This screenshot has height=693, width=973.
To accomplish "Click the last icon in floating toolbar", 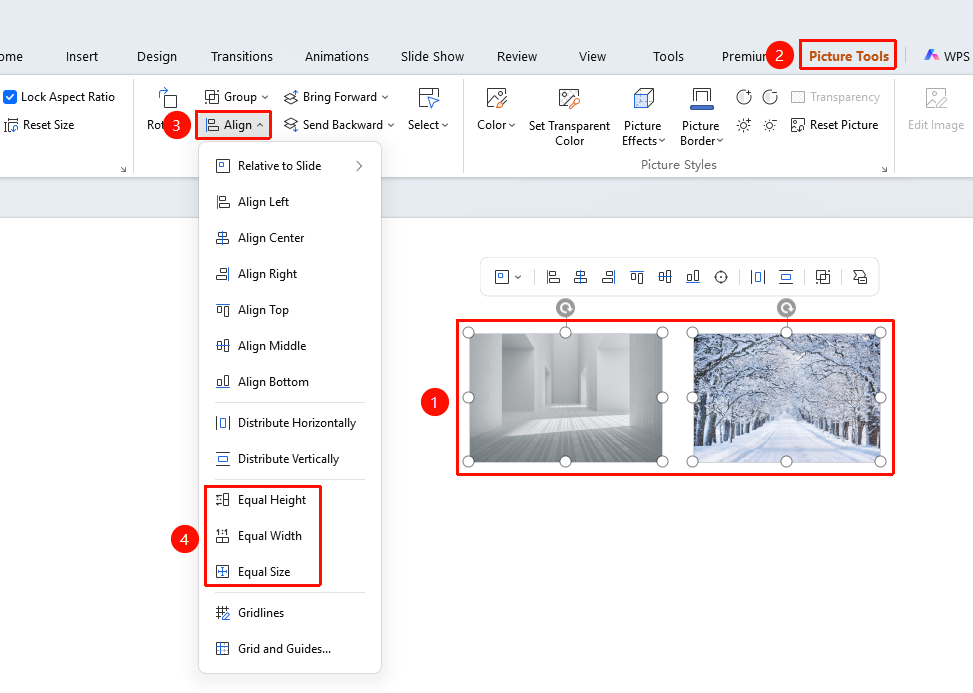I will [x=860, y=277].
